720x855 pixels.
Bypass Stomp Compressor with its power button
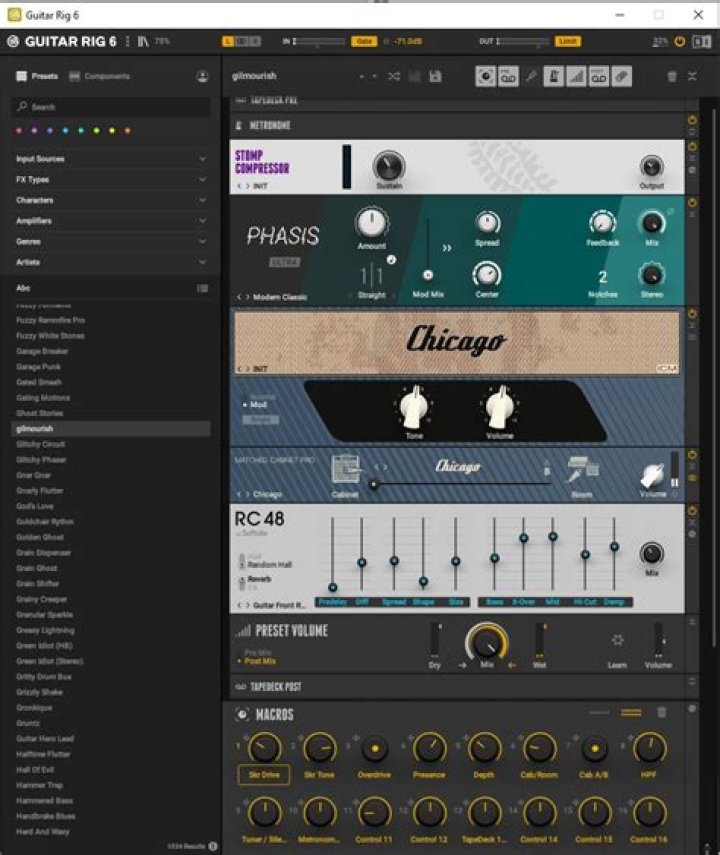[692, 147]
